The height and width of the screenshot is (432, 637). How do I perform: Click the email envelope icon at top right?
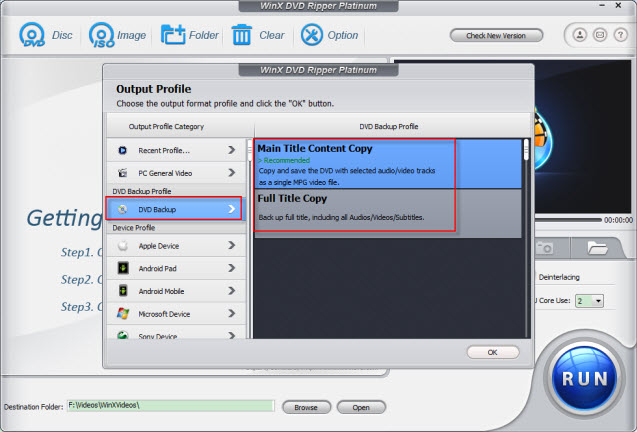click(600, 35)
